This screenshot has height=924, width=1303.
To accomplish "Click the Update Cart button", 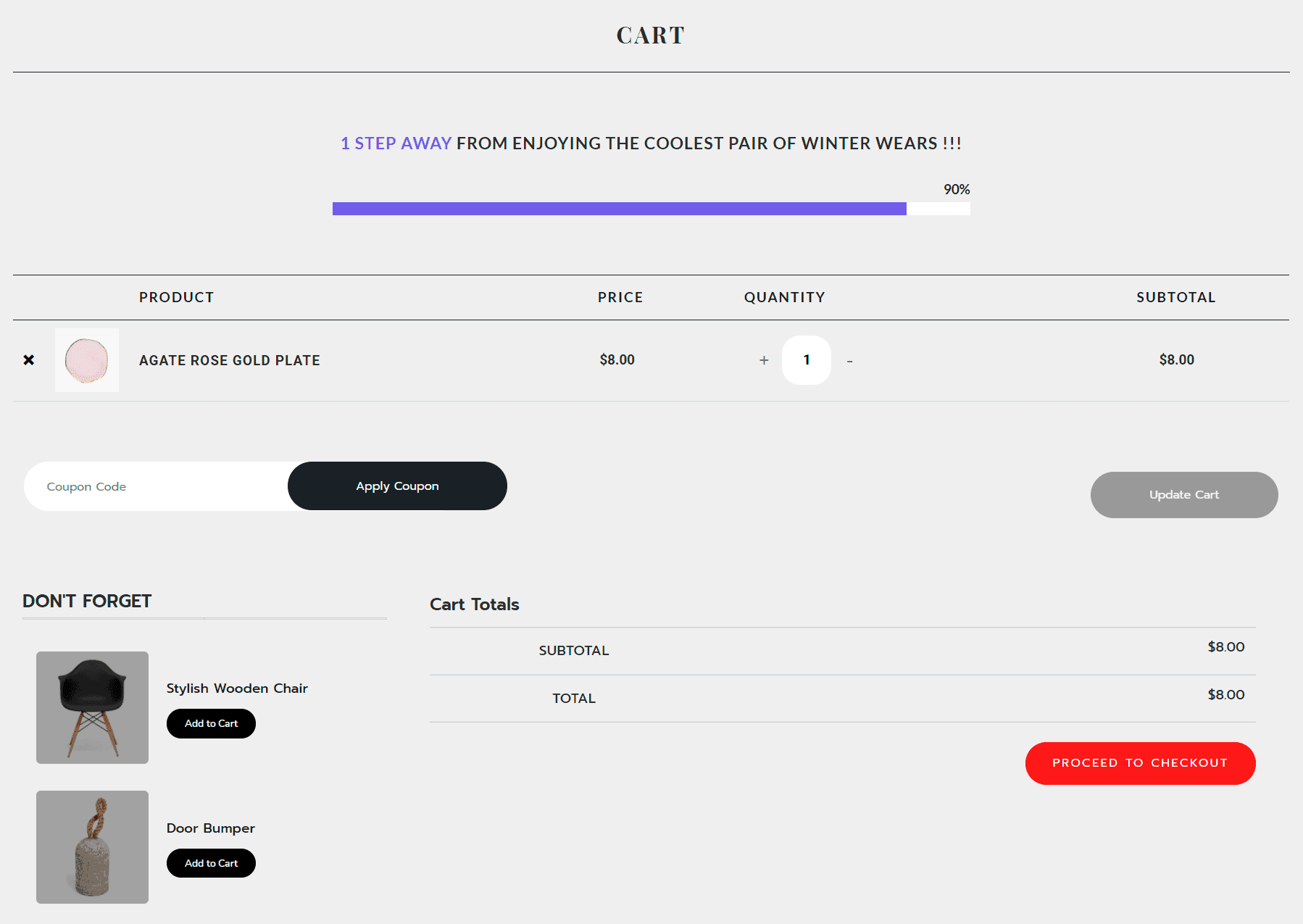I will point(1184,495).
